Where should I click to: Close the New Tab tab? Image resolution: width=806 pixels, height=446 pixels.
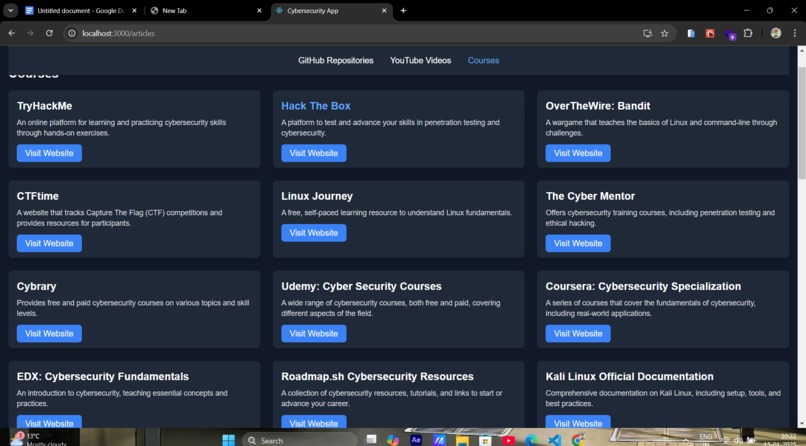pyautogui.click(x=259, y=10)
